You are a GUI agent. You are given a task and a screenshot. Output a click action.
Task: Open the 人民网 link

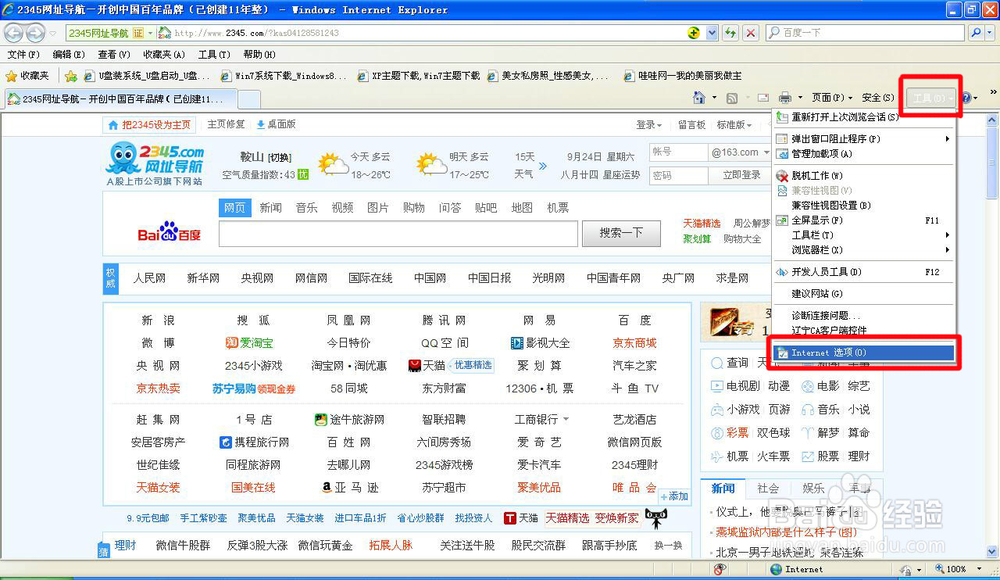[149, 278]
